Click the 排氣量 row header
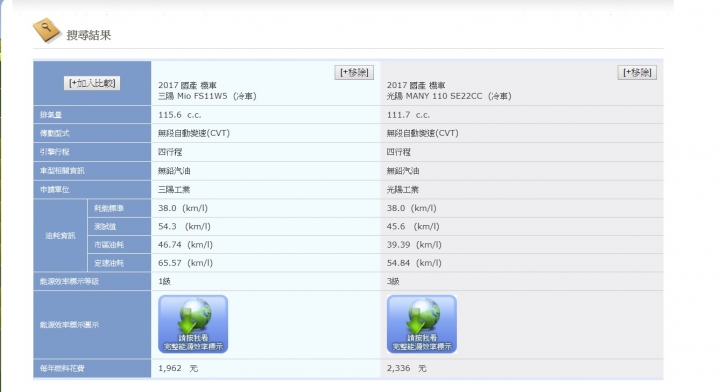Viewport: 720px width, 392px height. pyautogui.click(x=92, y=115)
